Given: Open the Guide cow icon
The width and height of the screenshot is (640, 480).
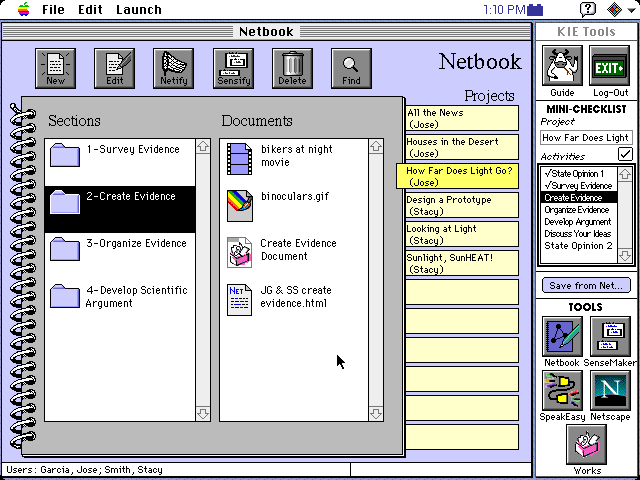Looking at the screenshot, I should (x=562, y=66).
